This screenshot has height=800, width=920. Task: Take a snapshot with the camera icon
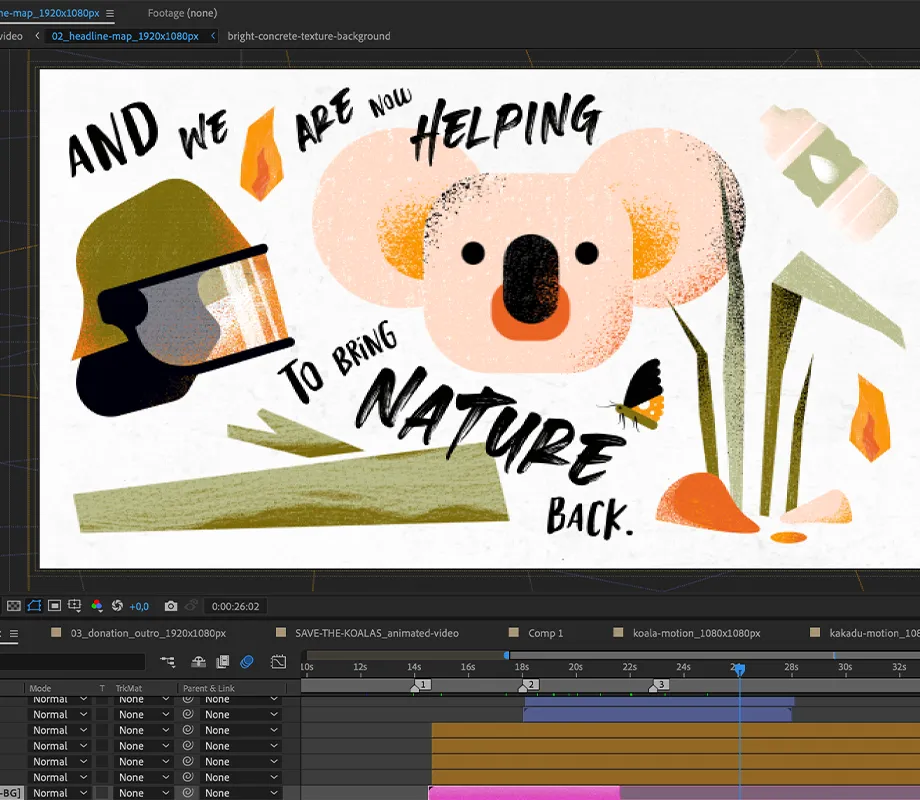tap(172, 605)
